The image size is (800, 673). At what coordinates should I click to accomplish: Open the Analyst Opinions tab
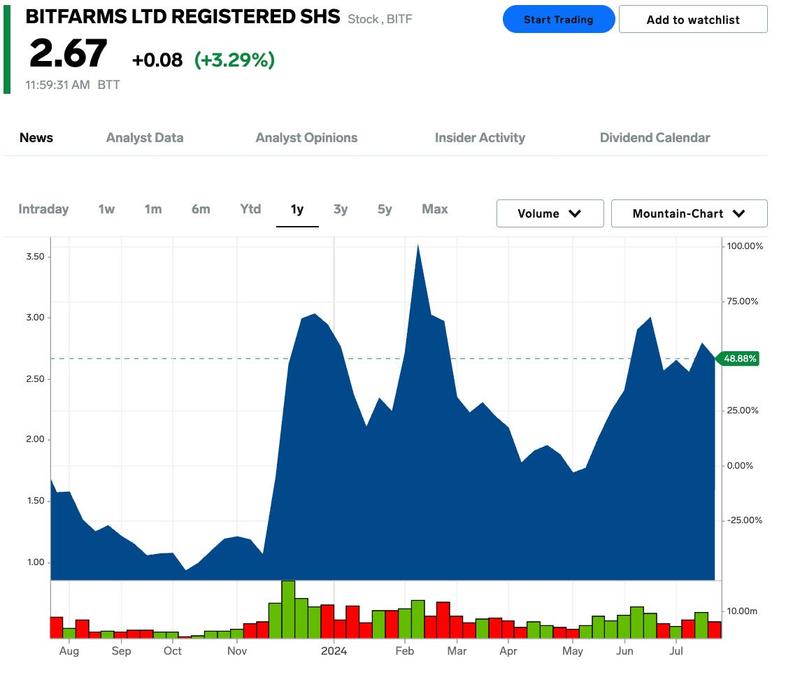(307, 138)
